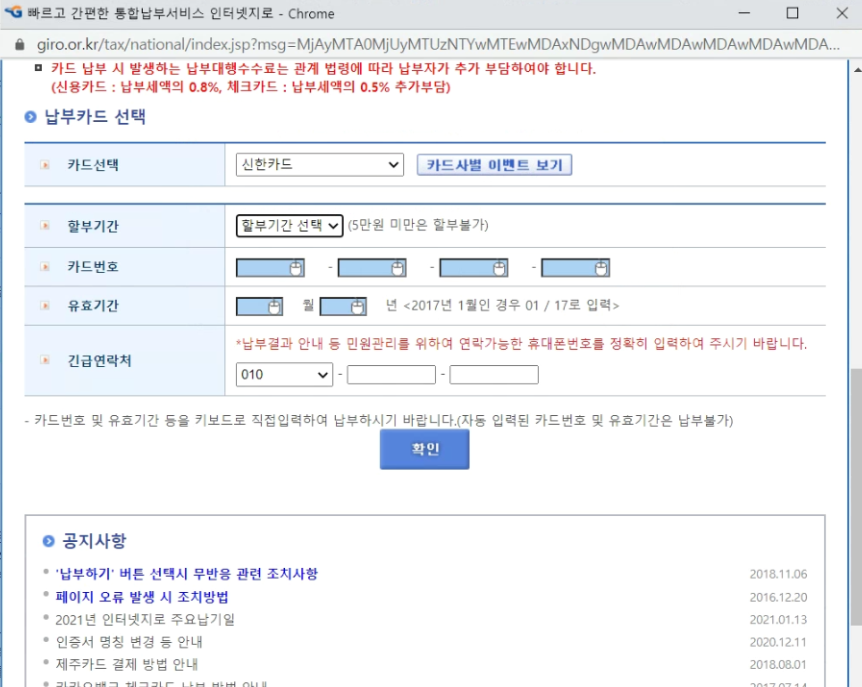Click the date 2020.12.11
The height and width of the screenshot is (687, 862).
point(778,642)
